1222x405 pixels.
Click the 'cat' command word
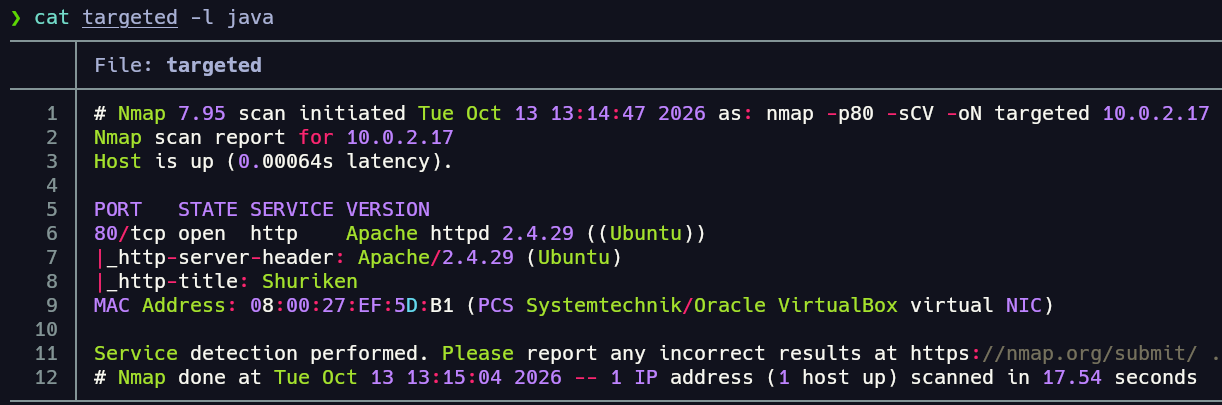click(52, 17)
